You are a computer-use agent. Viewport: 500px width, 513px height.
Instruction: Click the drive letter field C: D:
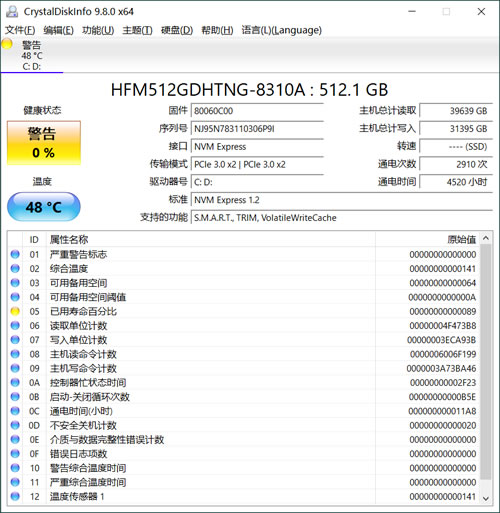pos(257,182)
